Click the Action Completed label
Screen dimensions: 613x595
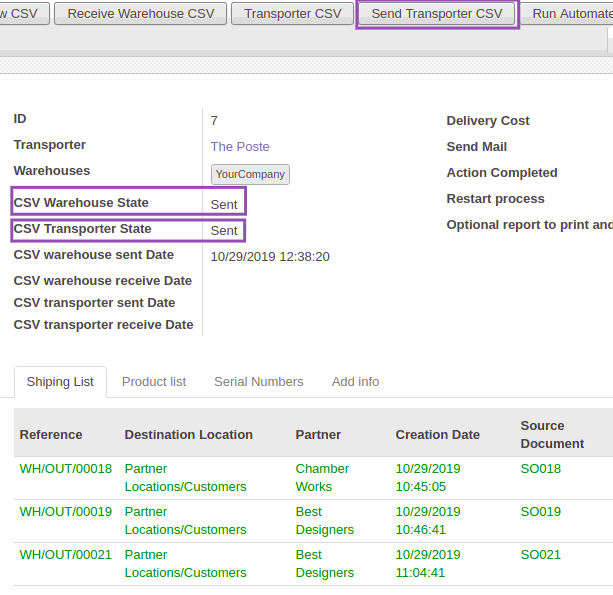502,173
